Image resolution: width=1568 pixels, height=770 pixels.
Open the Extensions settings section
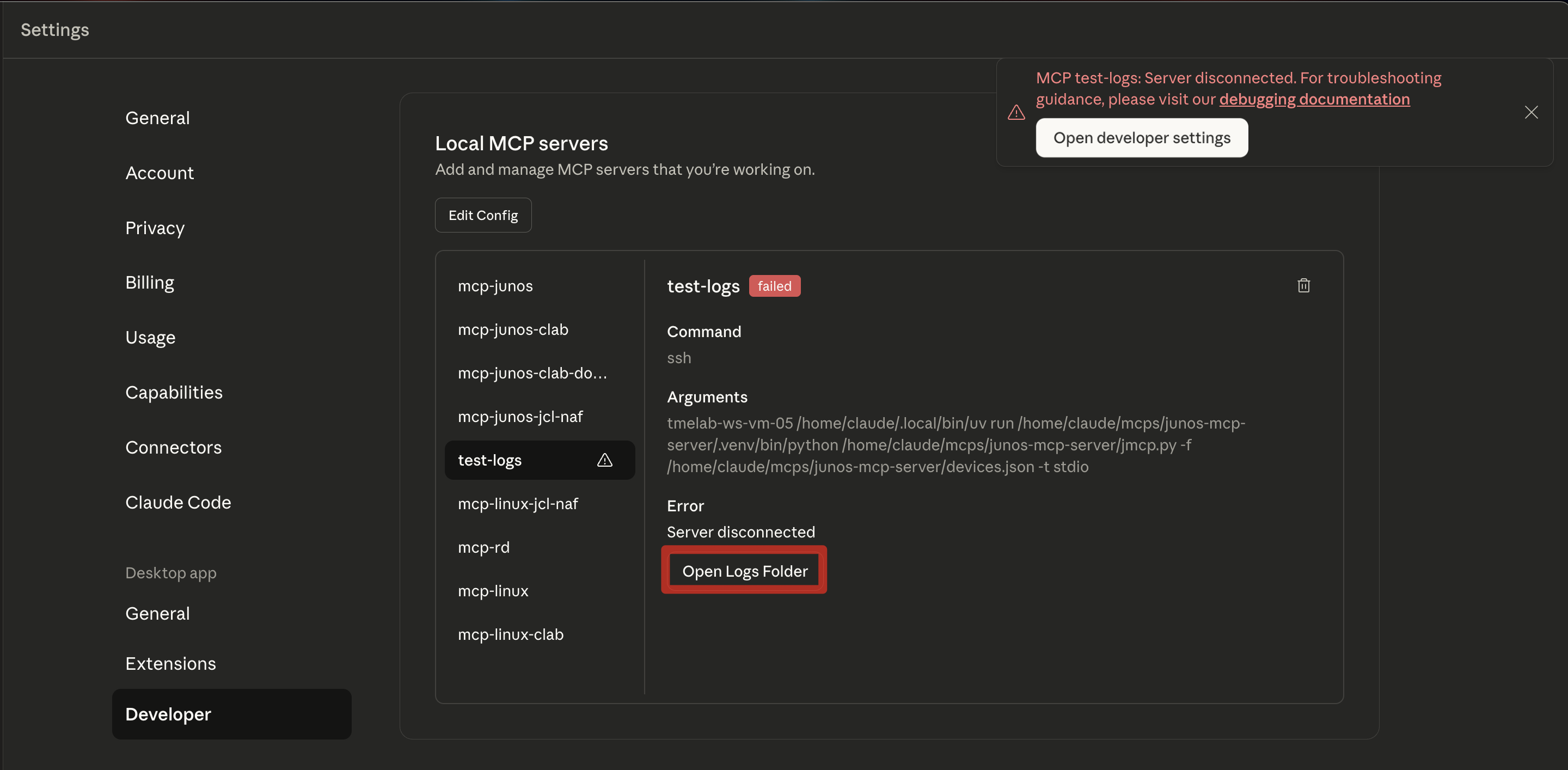coord(231,663)
